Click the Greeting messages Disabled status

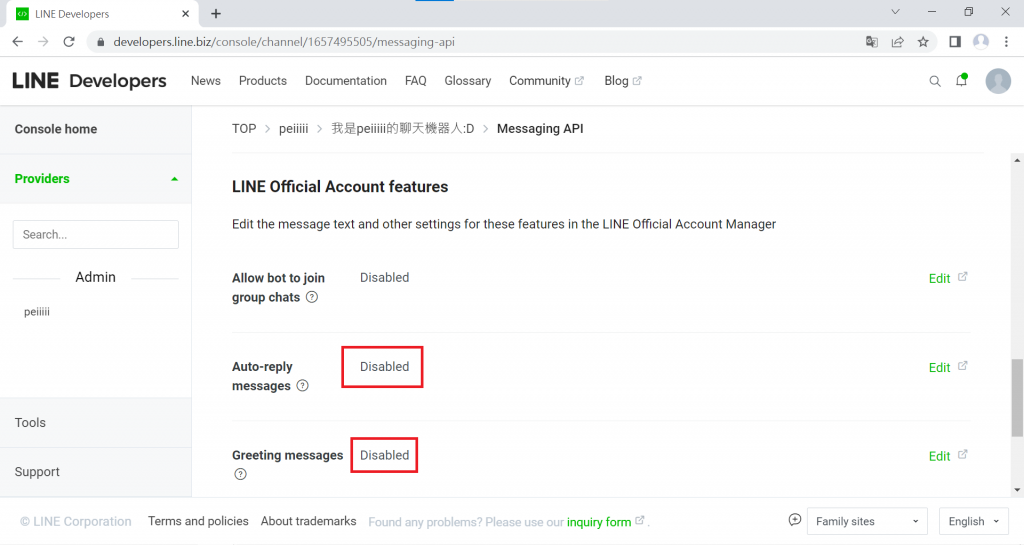pyautogui.click(x=384, y=456)
